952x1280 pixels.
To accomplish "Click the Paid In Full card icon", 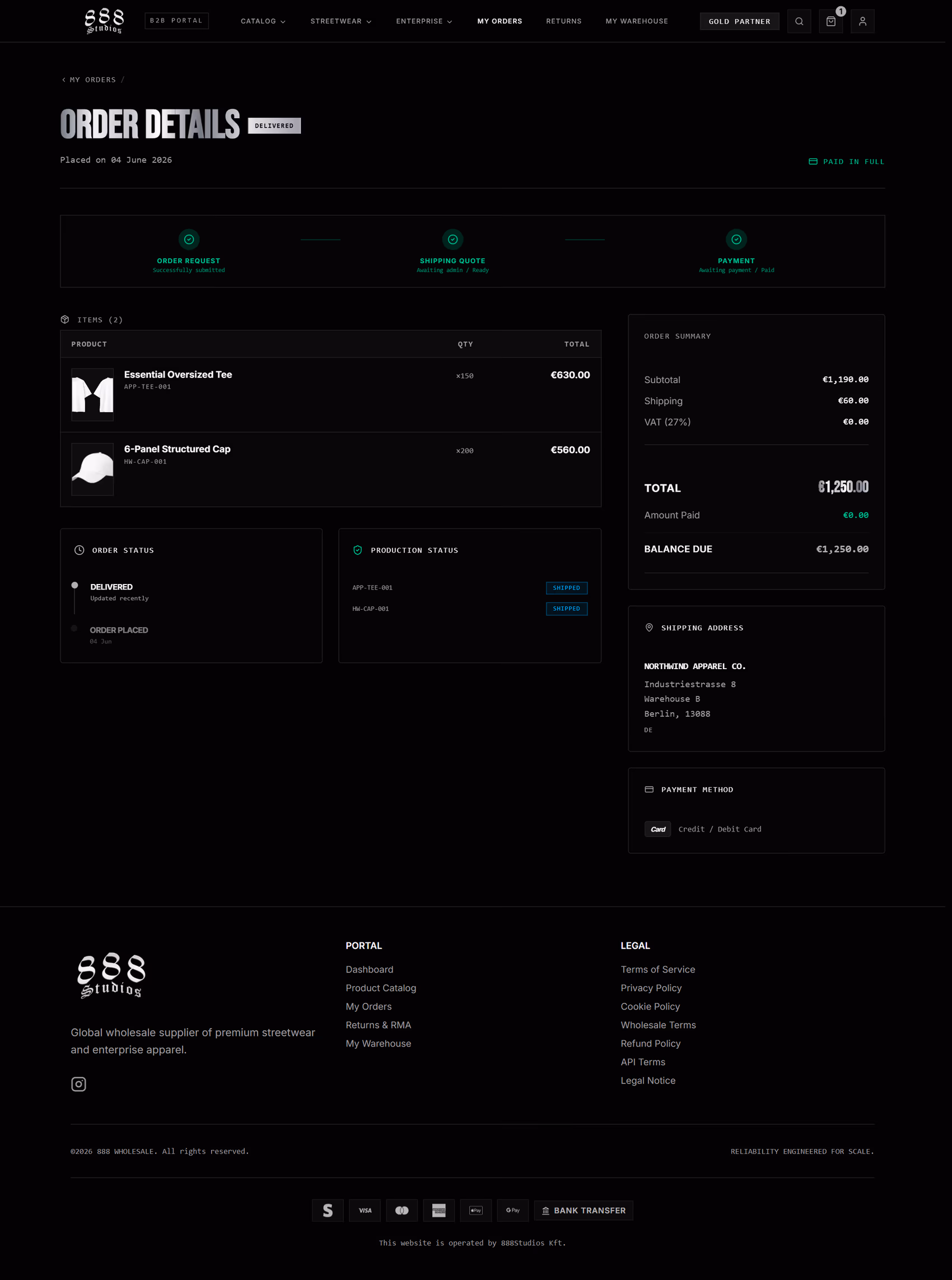I will click(x=813, y=162).
